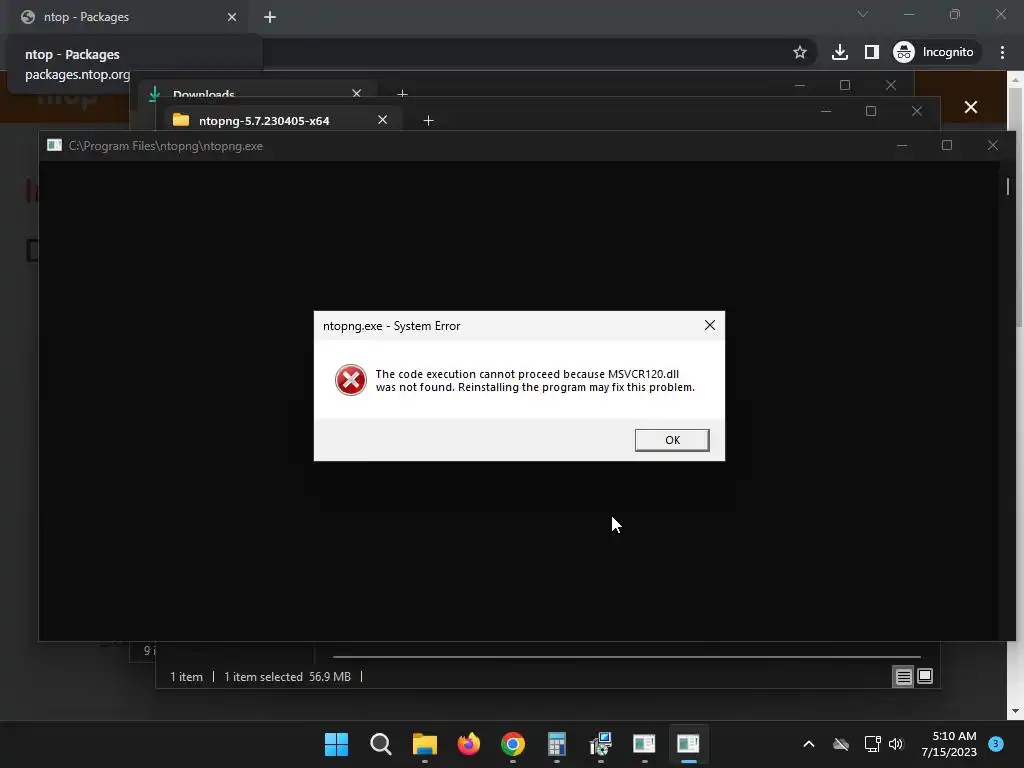Switch Explorer to details view icon
1024x768 pixels.
[x=903, y=677]
